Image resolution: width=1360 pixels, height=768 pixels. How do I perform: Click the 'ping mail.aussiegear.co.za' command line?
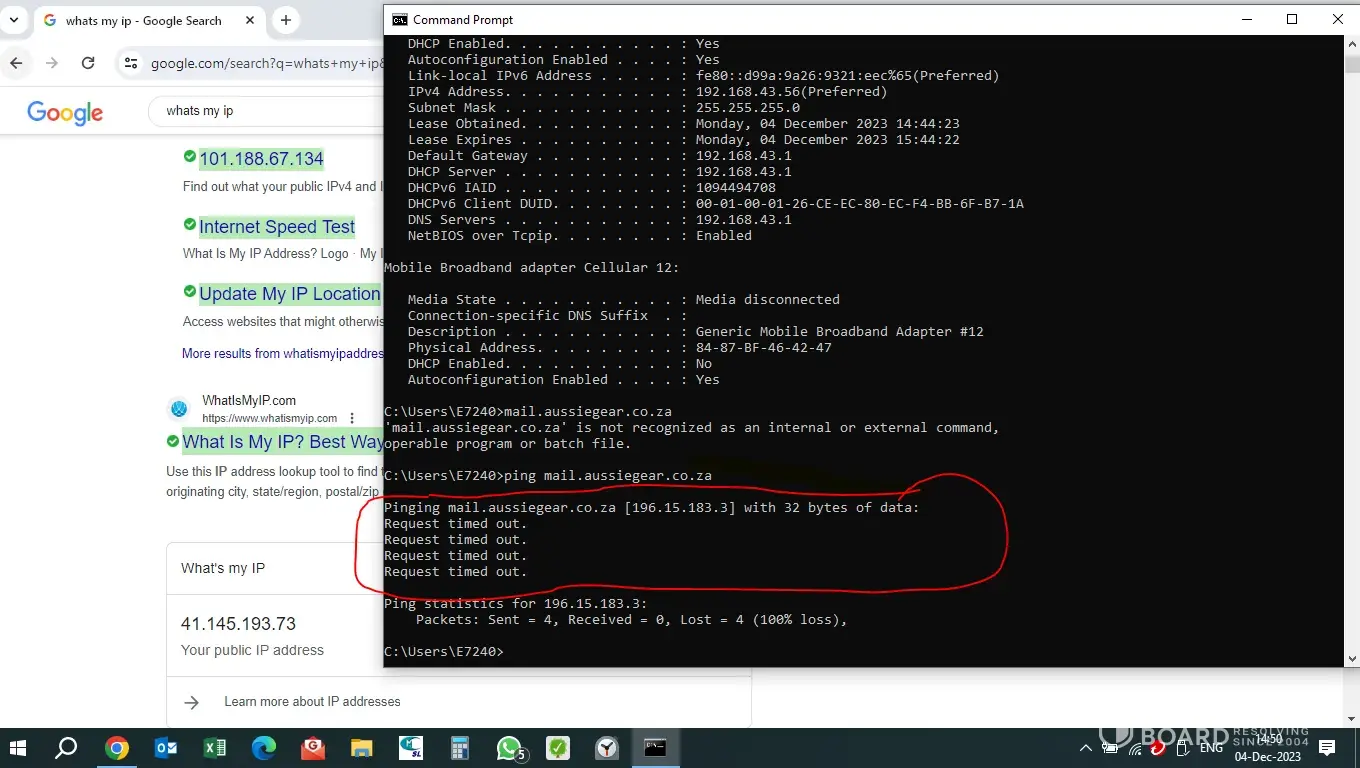pos(548,476)
